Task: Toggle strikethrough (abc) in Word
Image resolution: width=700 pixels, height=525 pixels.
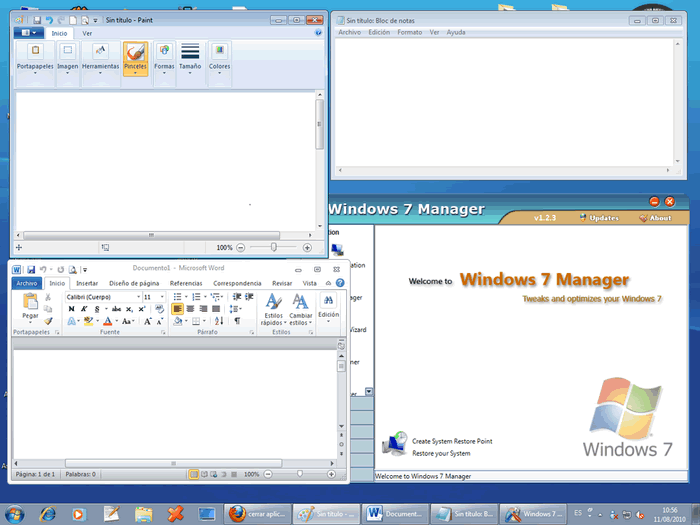Action: tap(117, 309)
